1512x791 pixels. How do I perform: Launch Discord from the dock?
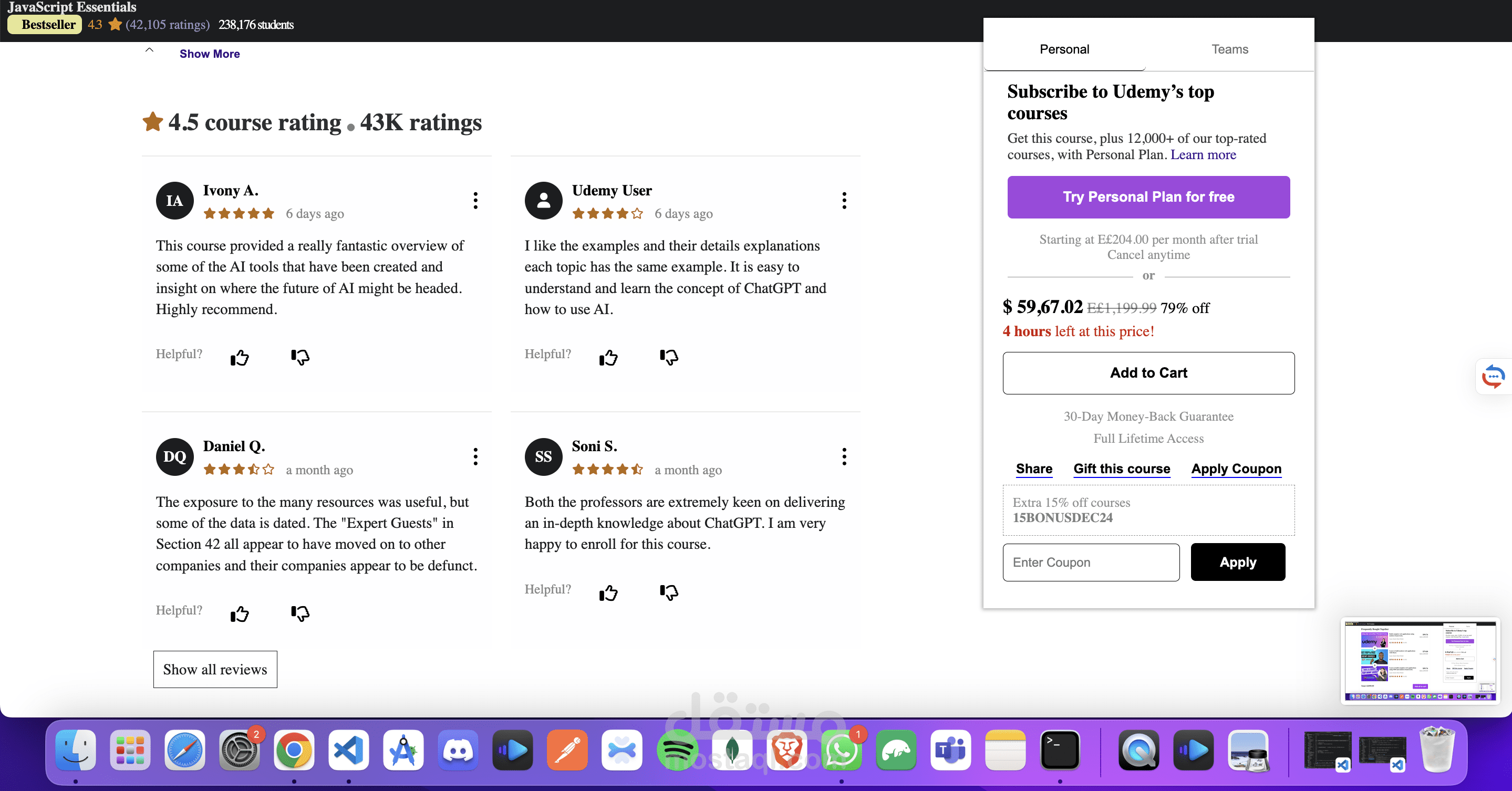(458, 750)
